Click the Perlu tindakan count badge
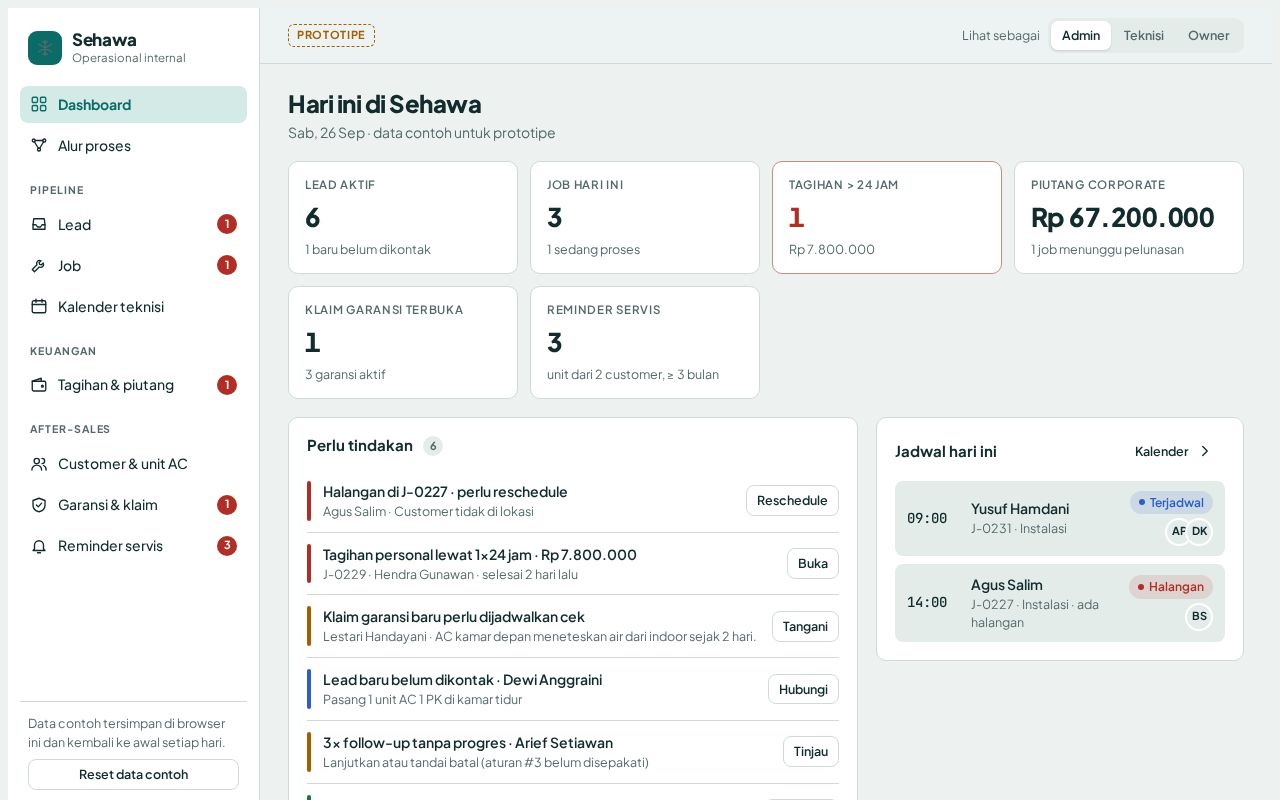 tap(433, 446)
